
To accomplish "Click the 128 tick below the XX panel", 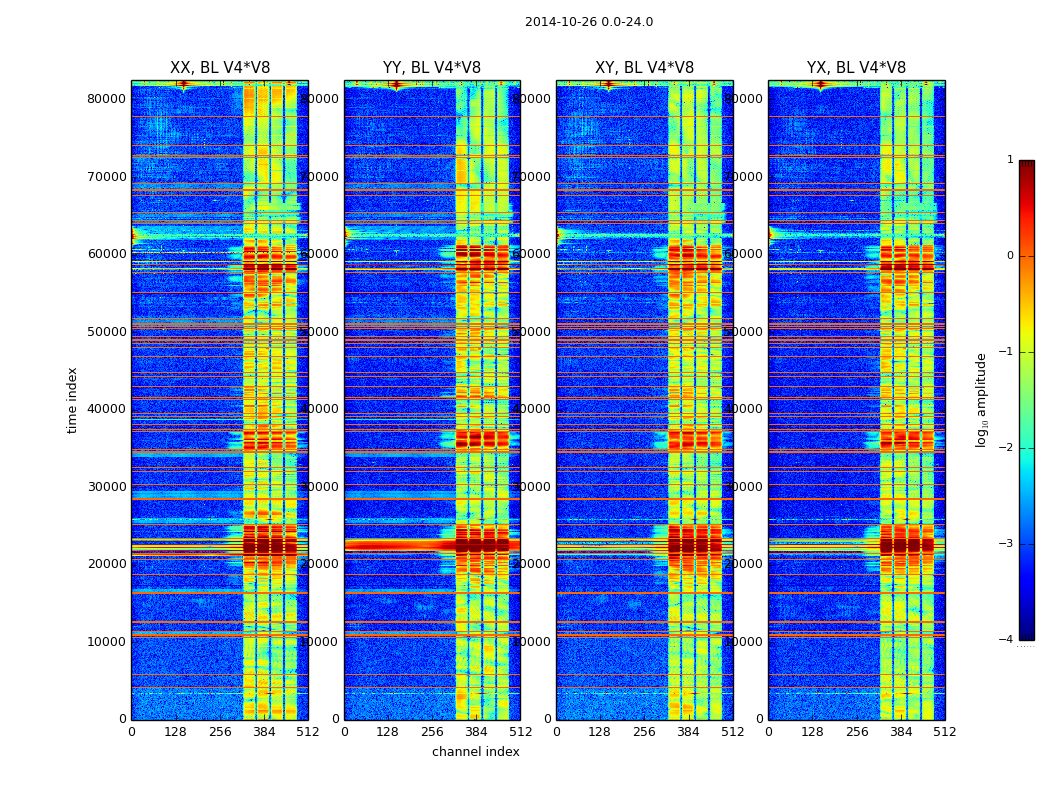I will point(175,732).
